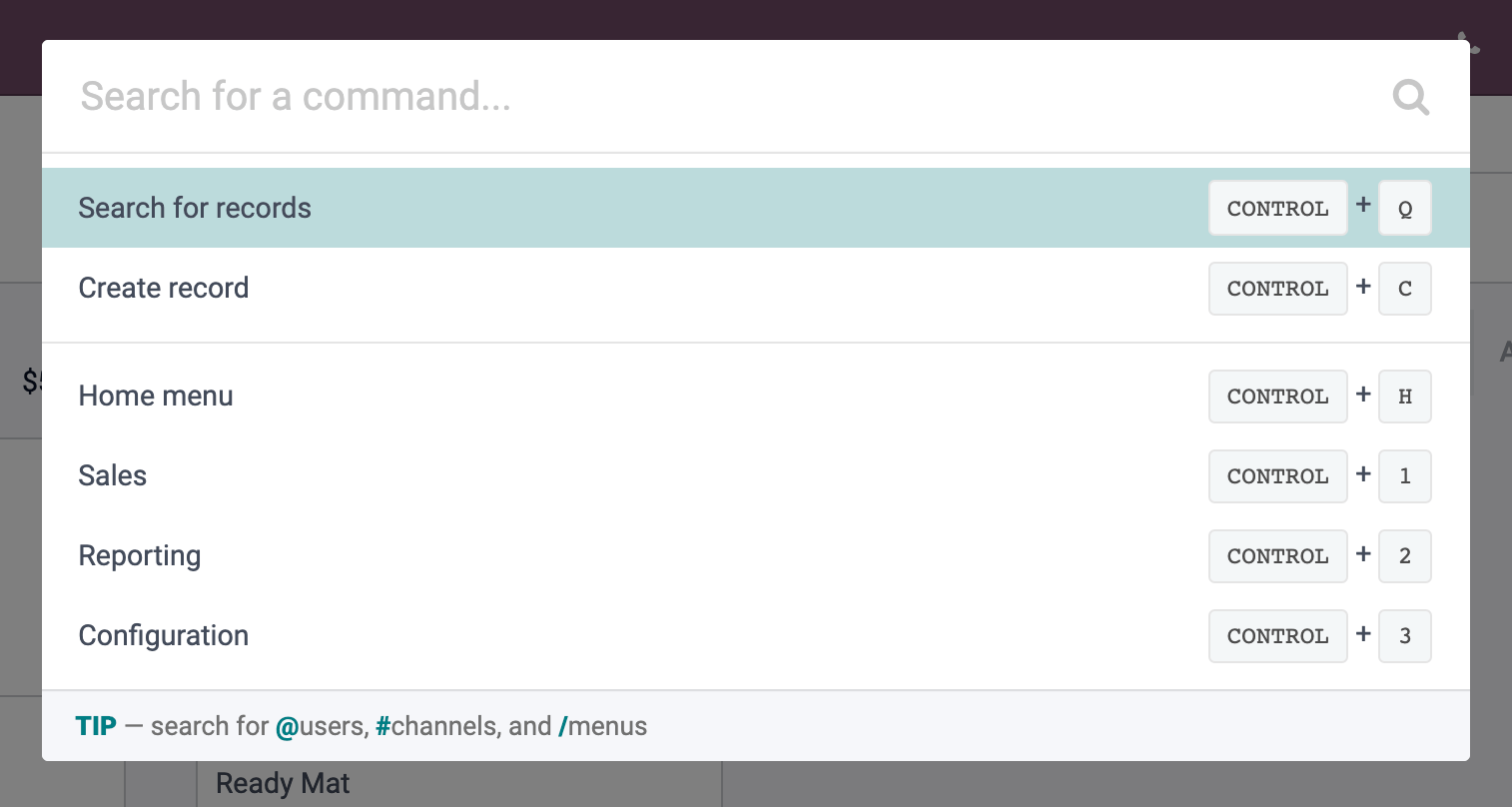1512x807 pixels.
Task: Open the 'Home menu' command
Action: pyautogui.click(x=756, y=396)
